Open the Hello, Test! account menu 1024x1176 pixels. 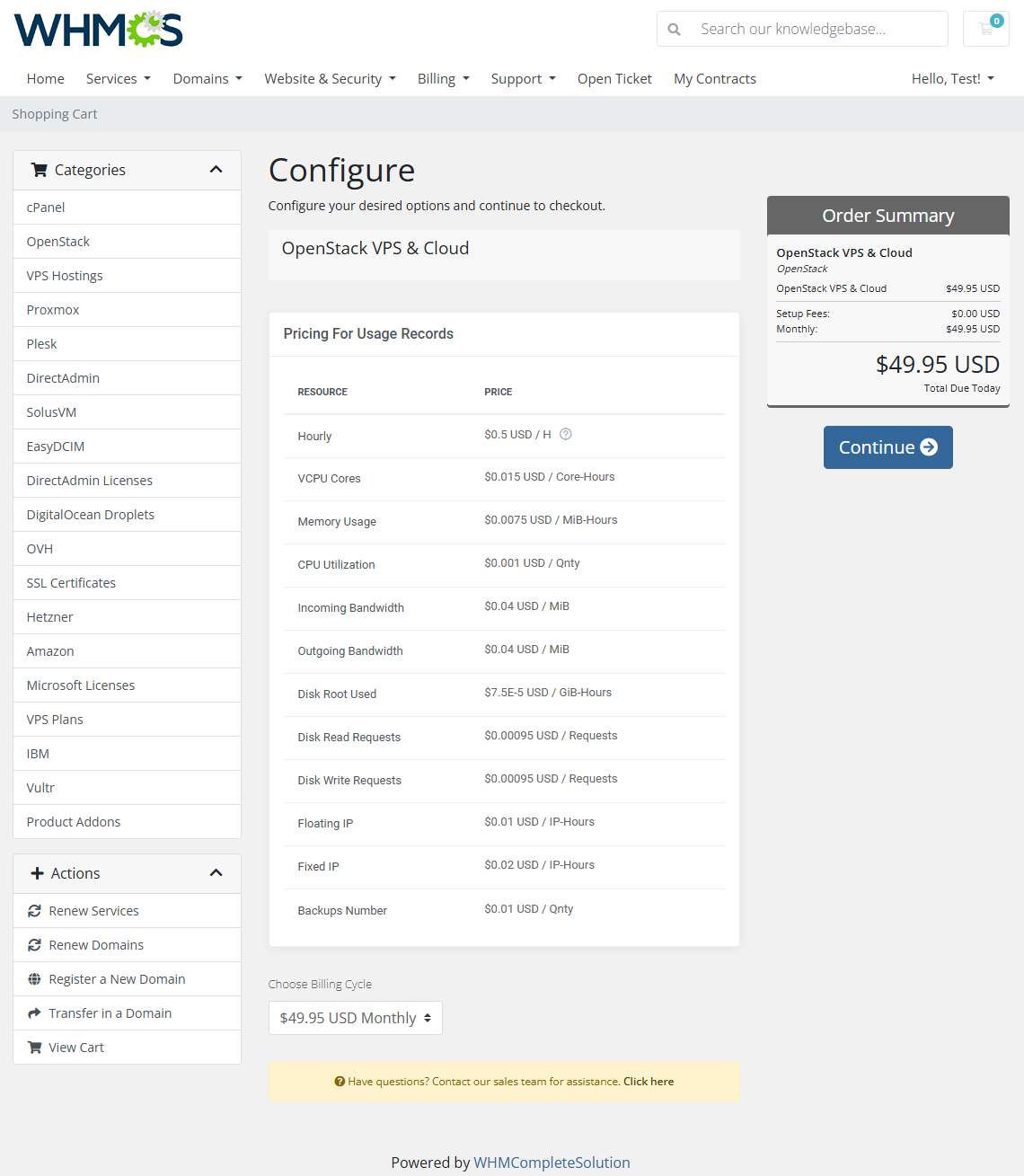[952, 79]
